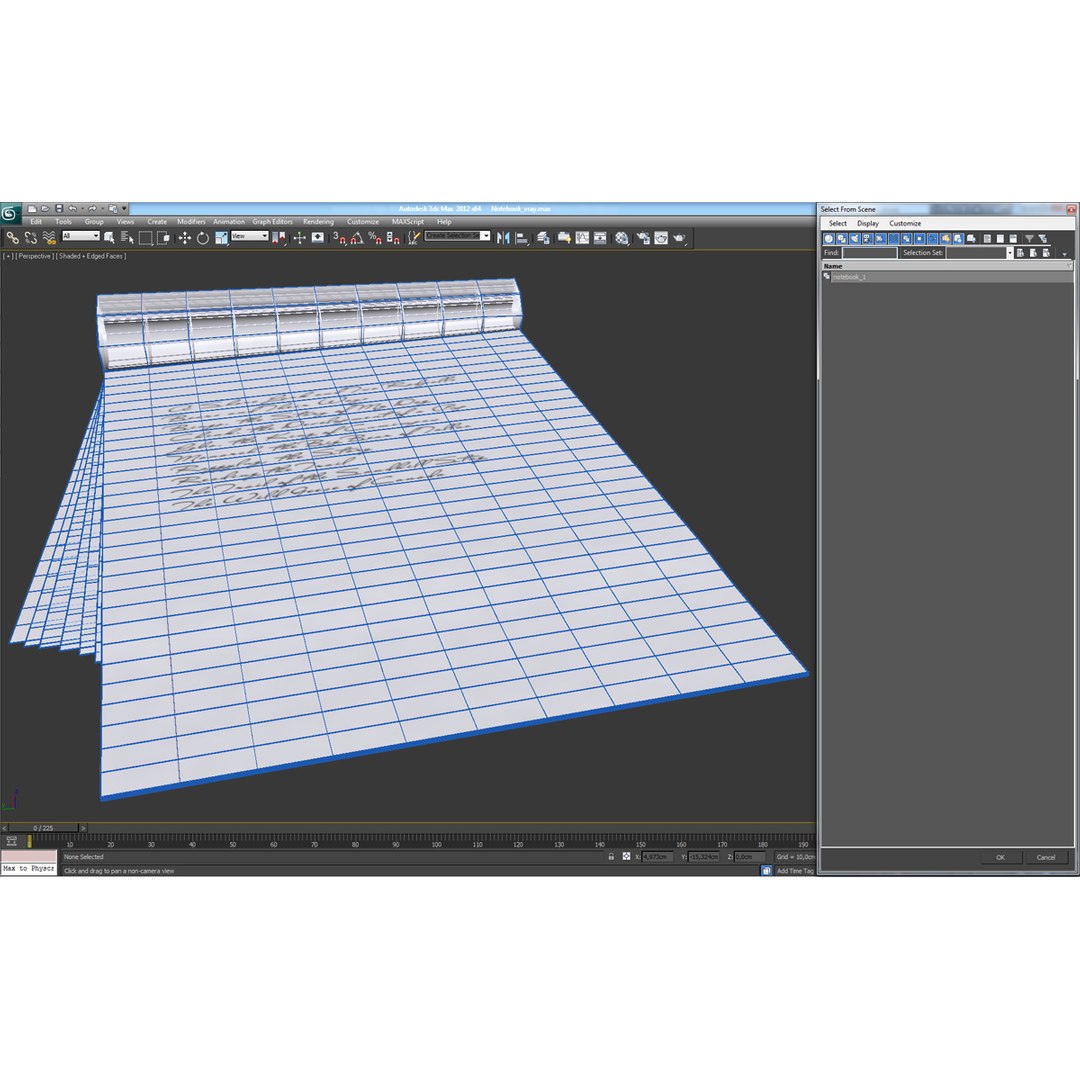Open the Modifiers menu
Viewport: 1080px width, 1080px height.
click(191, 222)
